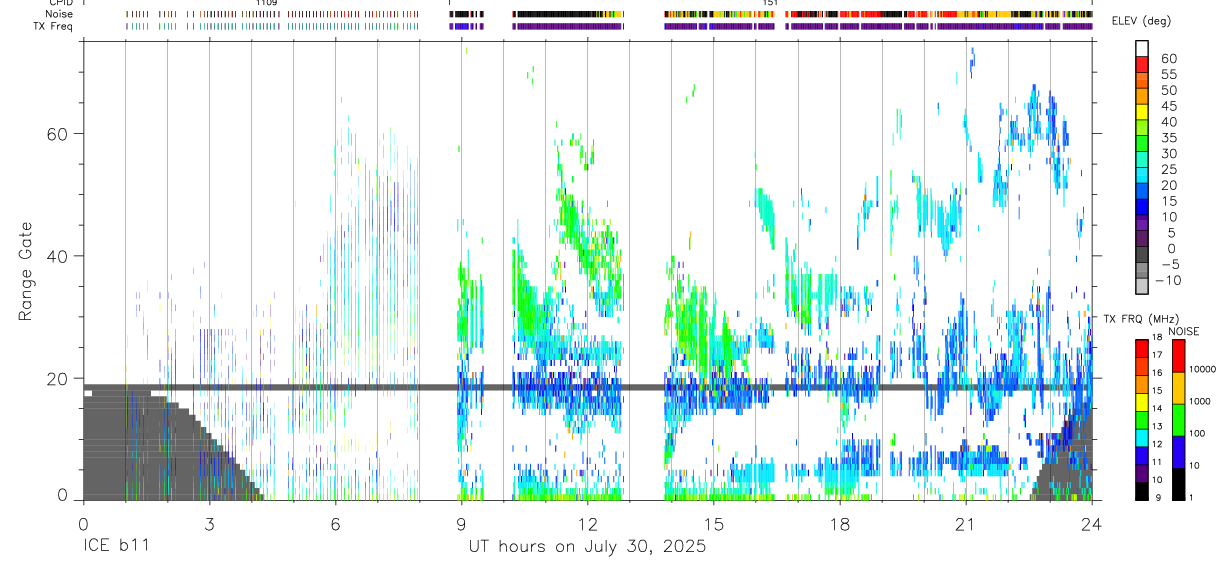Pick the yellow swatch in the ELEV color bar
Screen dimensions: 1228x567
pos(1142,112)
